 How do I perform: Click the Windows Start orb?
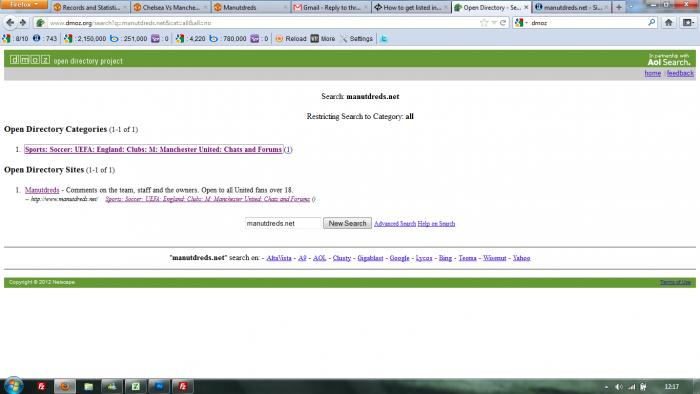coord(13,386)
